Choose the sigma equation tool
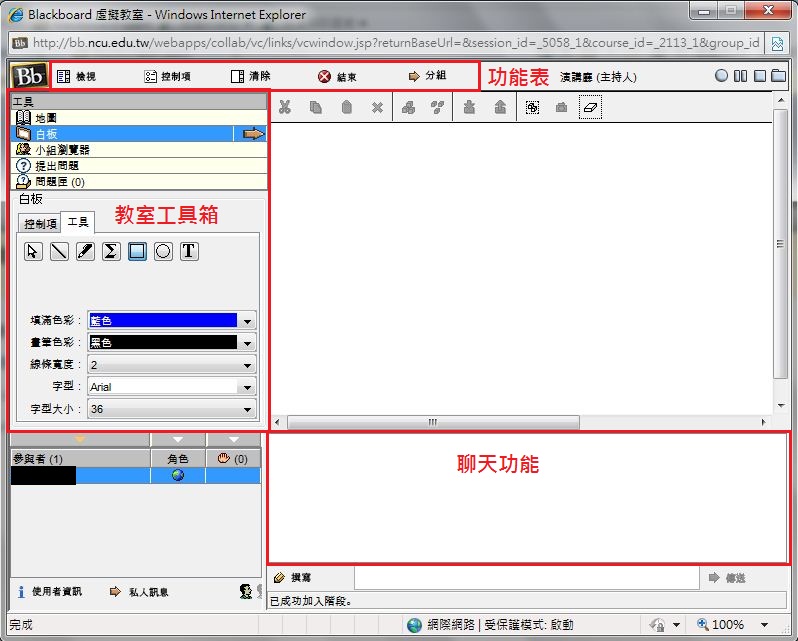 click(111, 252)
